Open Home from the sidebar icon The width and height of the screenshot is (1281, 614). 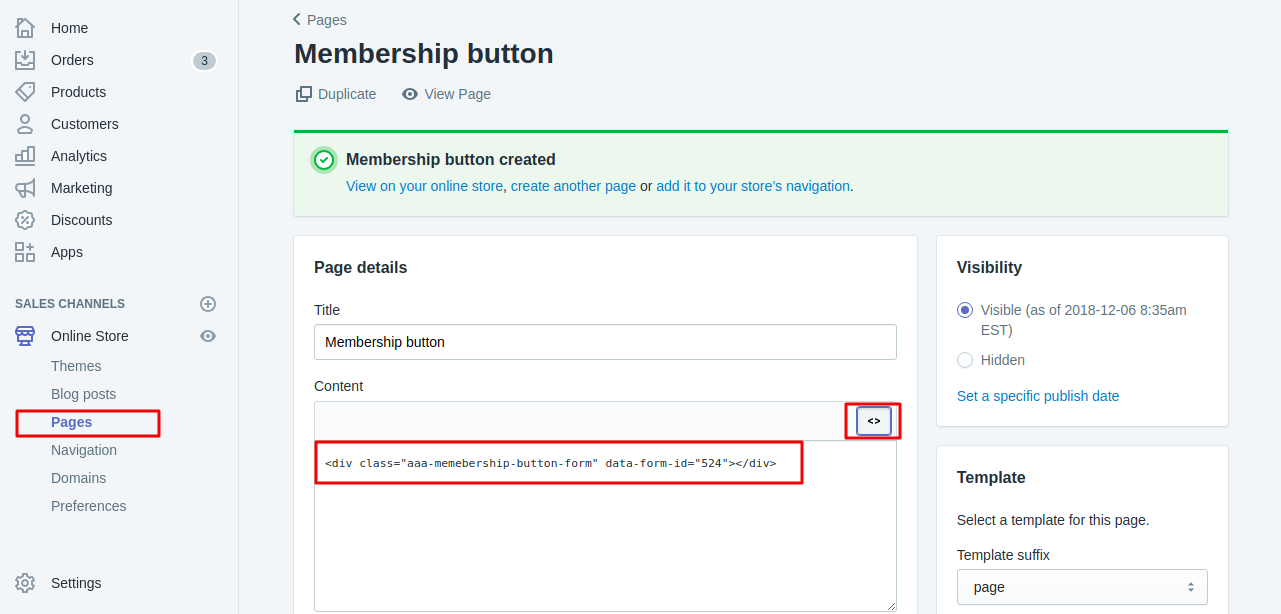(x=25, y=28)
